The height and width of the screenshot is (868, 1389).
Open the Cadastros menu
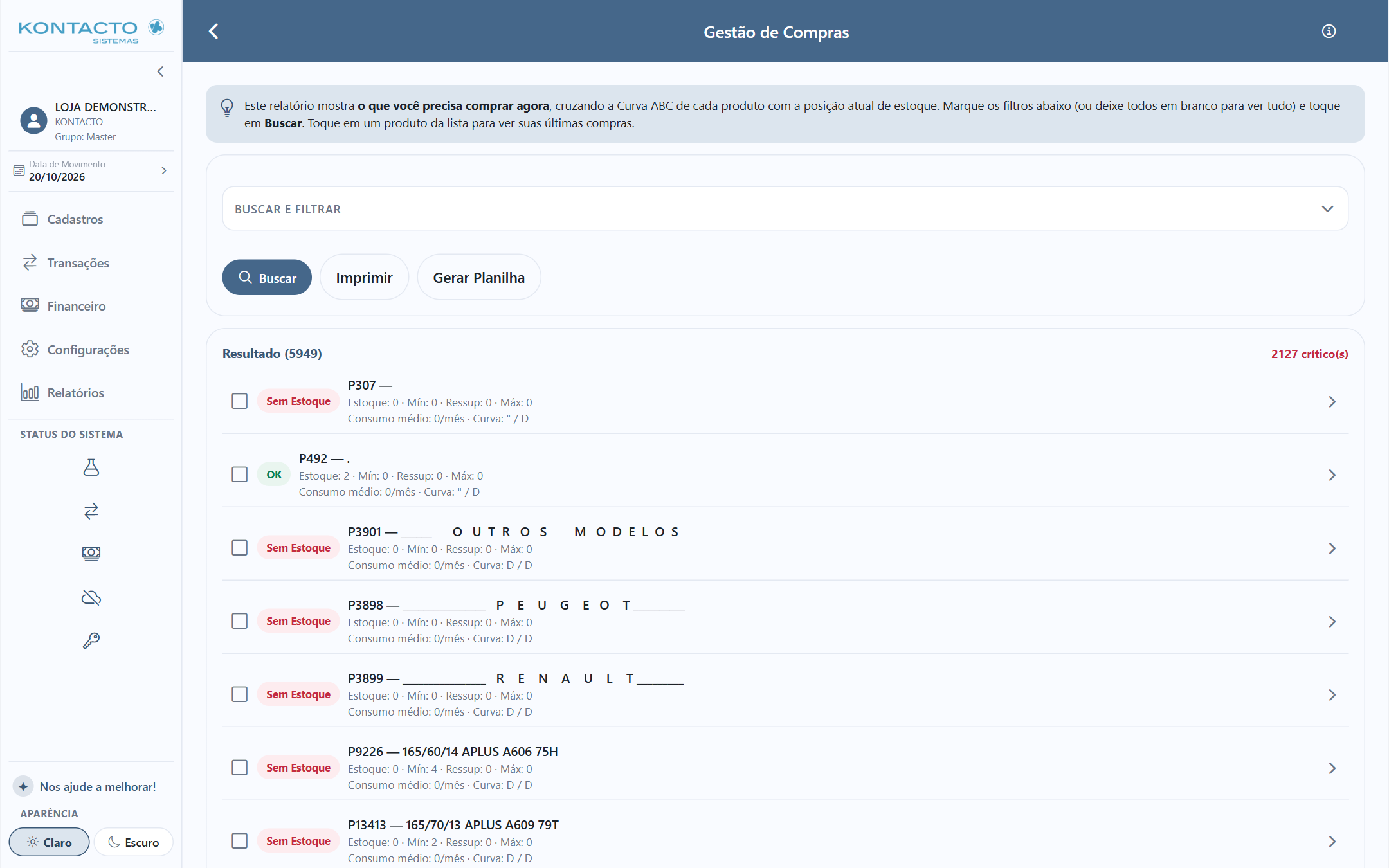click(x=91, y=219)
